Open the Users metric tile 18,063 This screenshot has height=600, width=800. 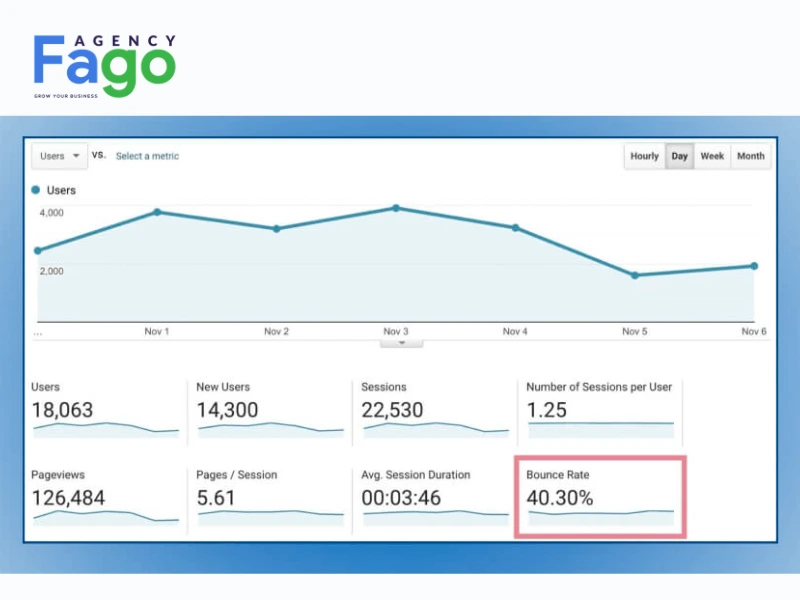point(106,410)
